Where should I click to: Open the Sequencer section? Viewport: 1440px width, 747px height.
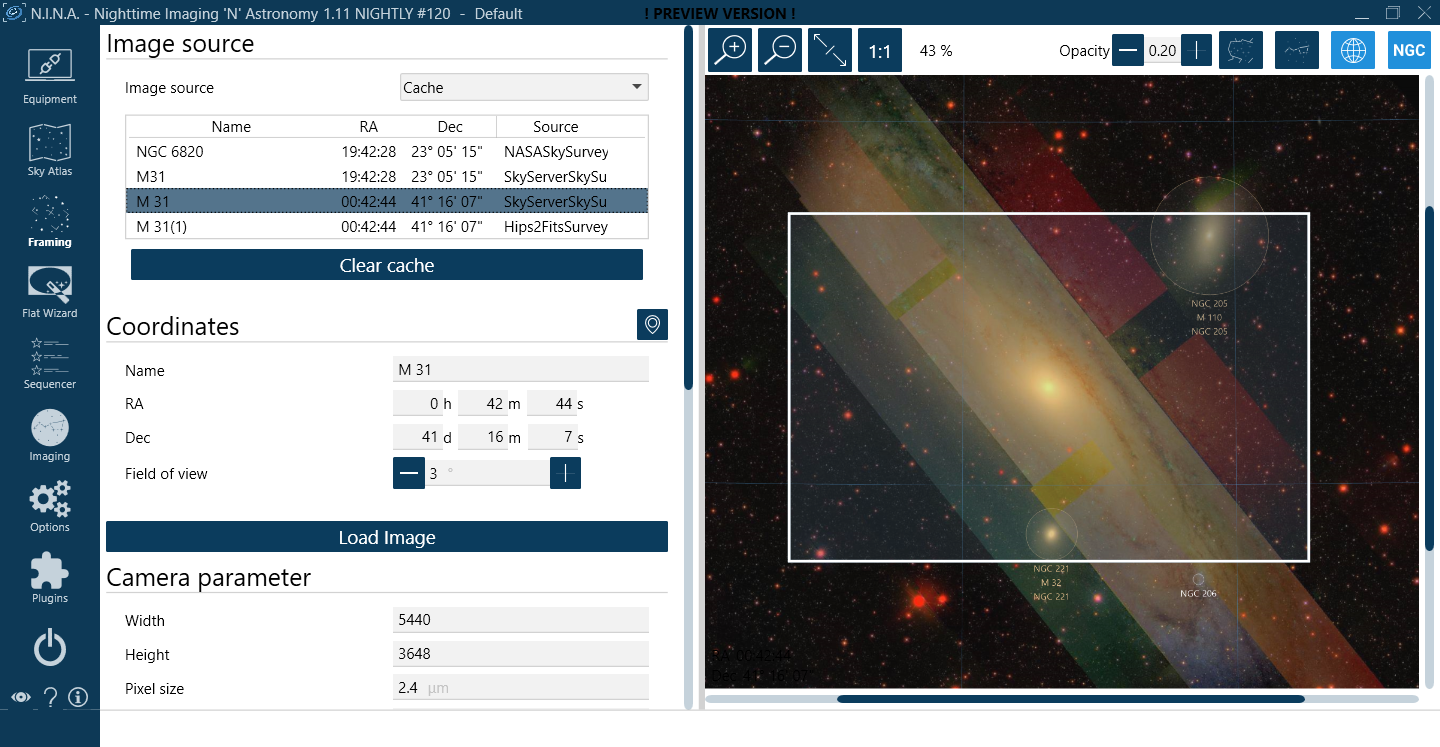[x=50, y=363]
